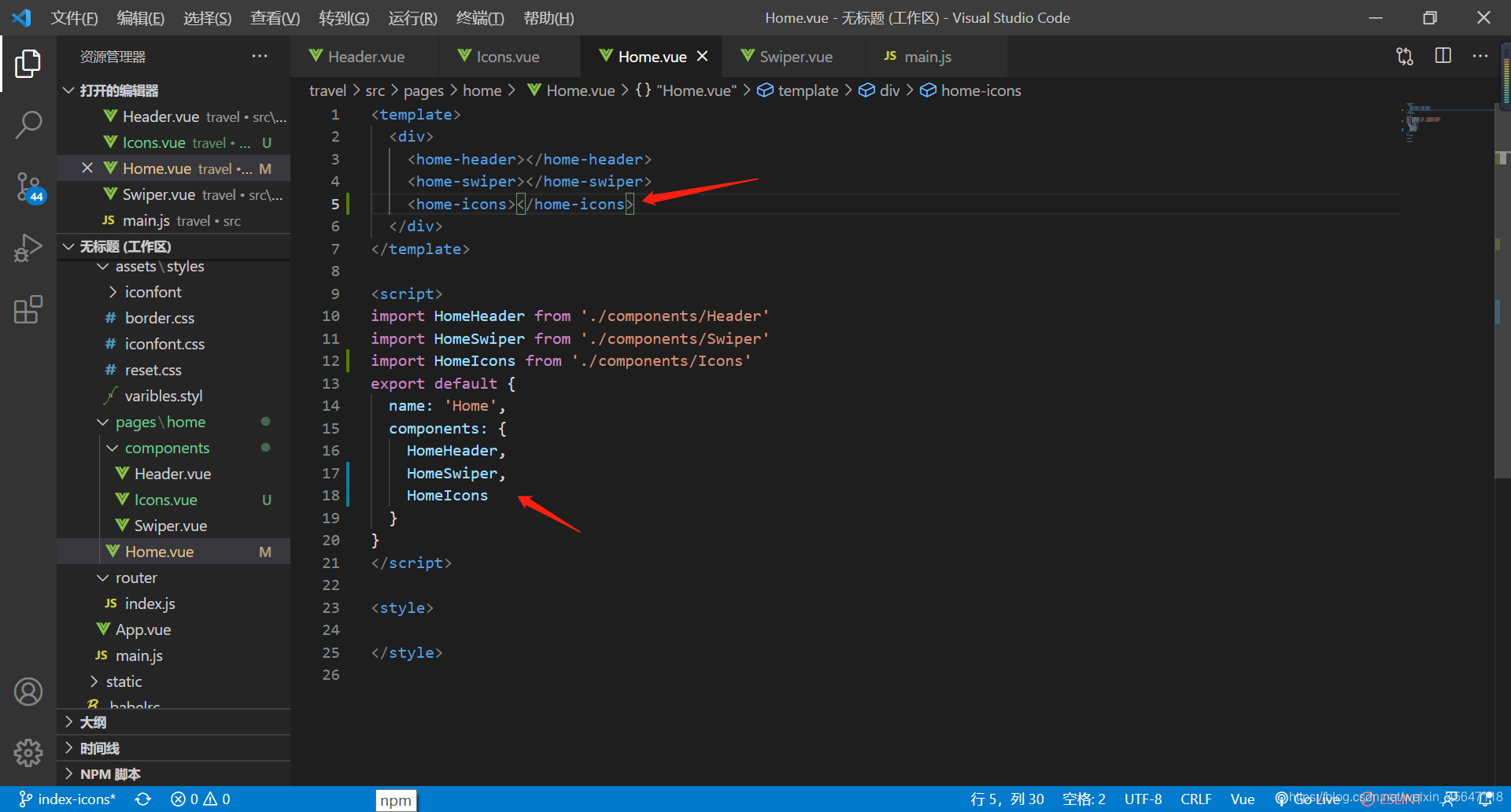Viewport: 1511px width, 812px height.
Task: Open the 选择(S) menu
Action: click(208, 17)
